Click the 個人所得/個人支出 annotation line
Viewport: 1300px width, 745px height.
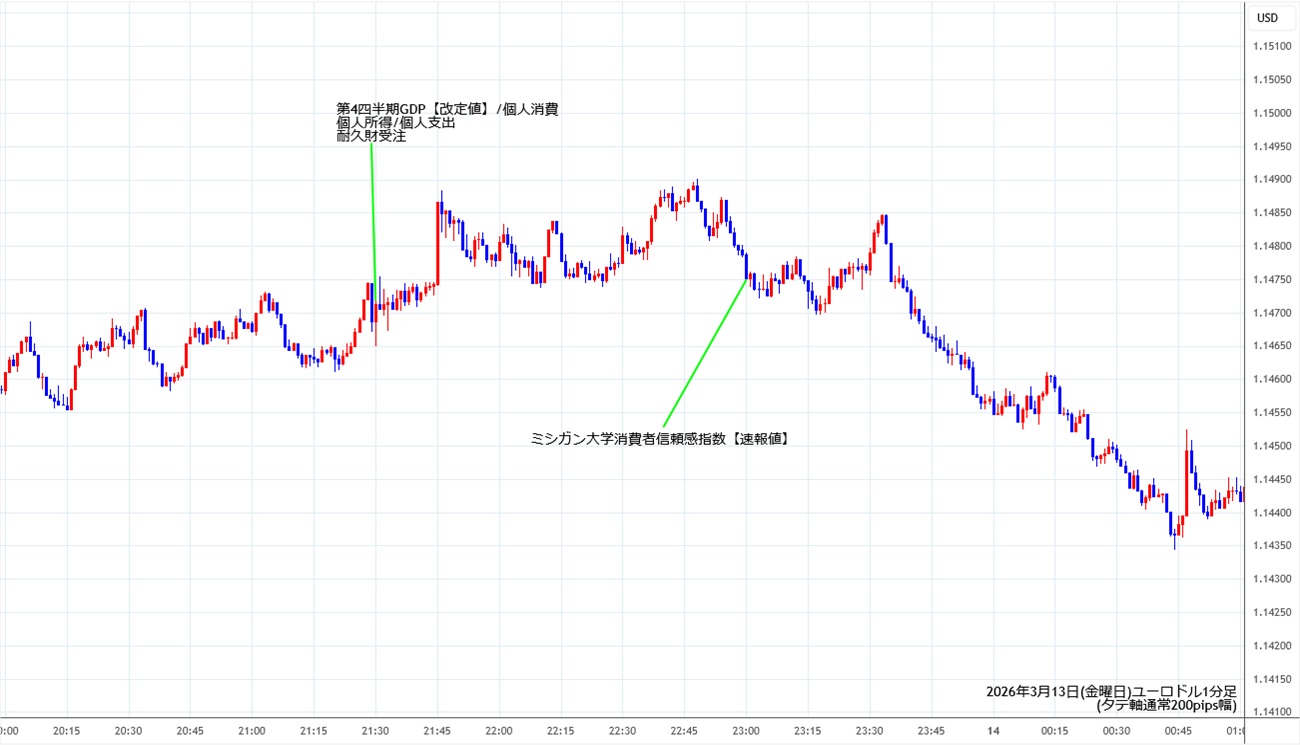pyautogui.click(x=395, y=123)
